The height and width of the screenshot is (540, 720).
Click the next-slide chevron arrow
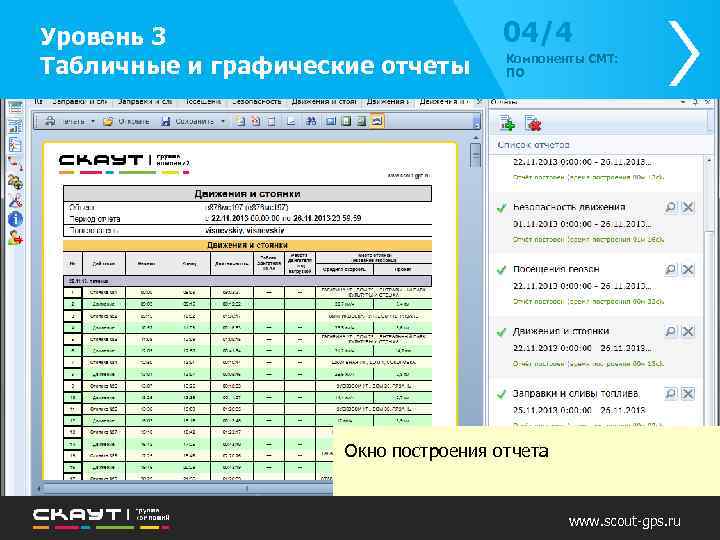(684, 53)
